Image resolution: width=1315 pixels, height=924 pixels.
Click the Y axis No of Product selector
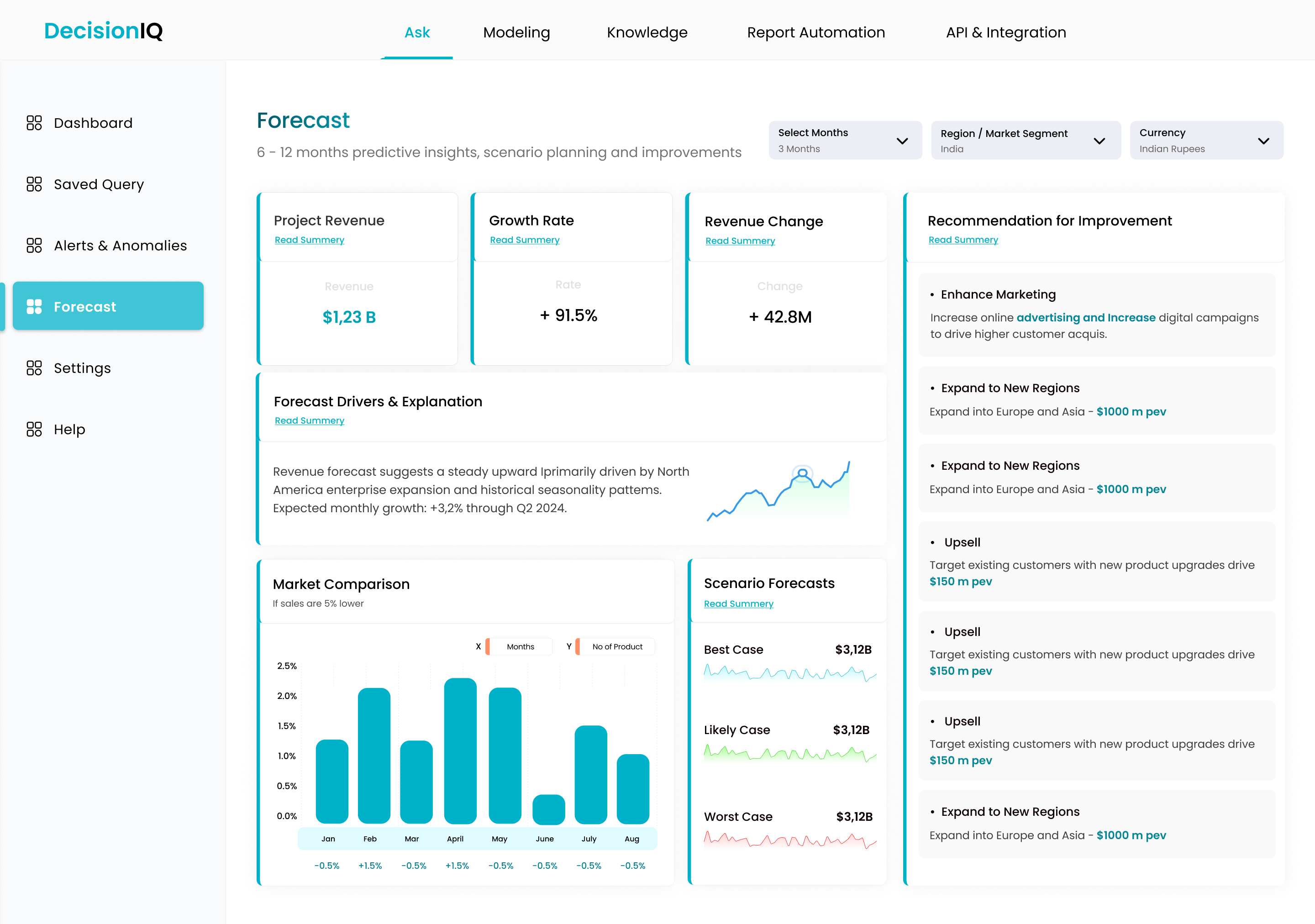617,646
